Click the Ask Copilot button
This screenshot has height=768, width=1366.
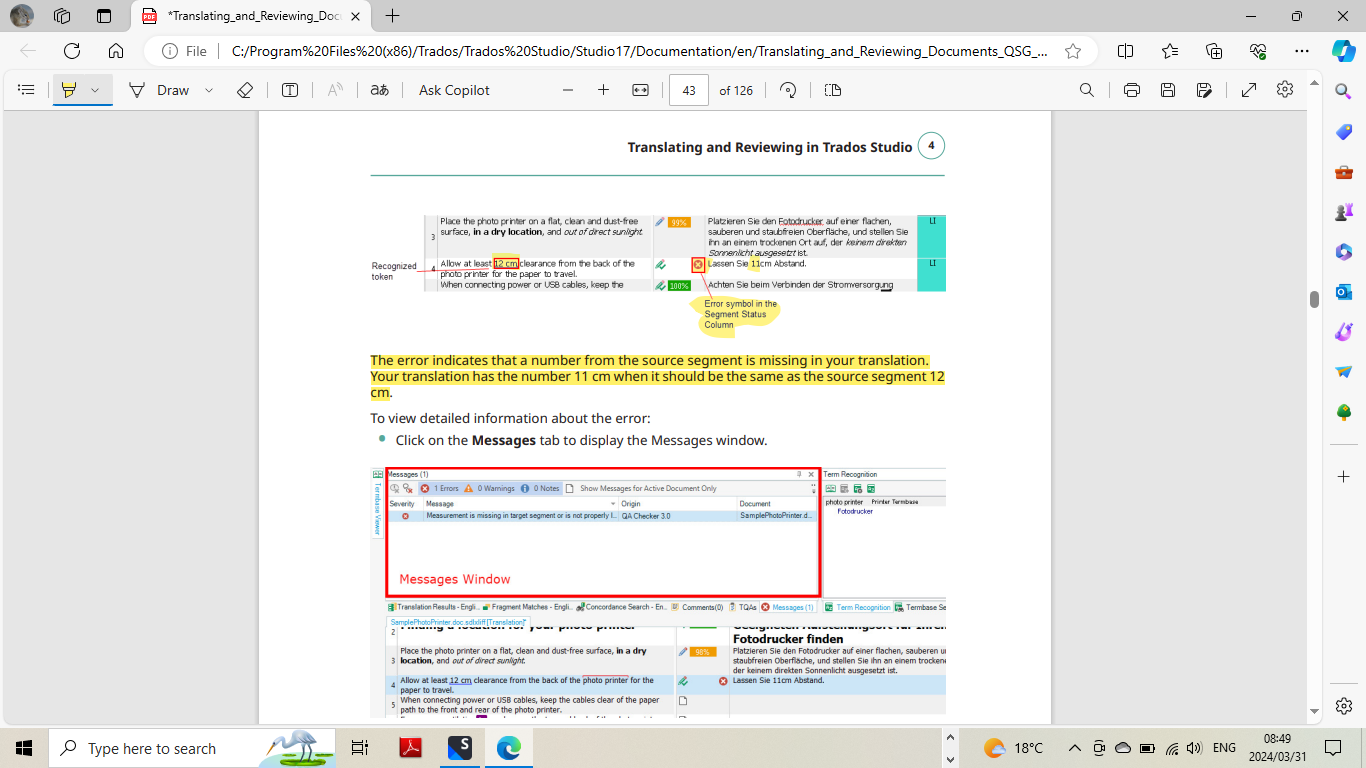[454, 90]
